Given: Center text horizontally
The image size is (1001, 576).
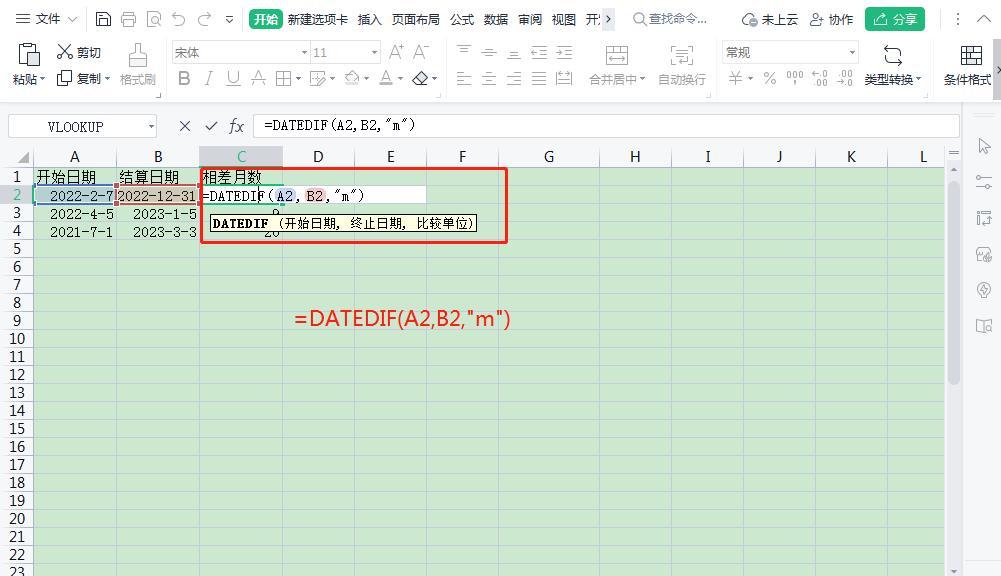Looking at the screenshot, I should click(489, 79).
